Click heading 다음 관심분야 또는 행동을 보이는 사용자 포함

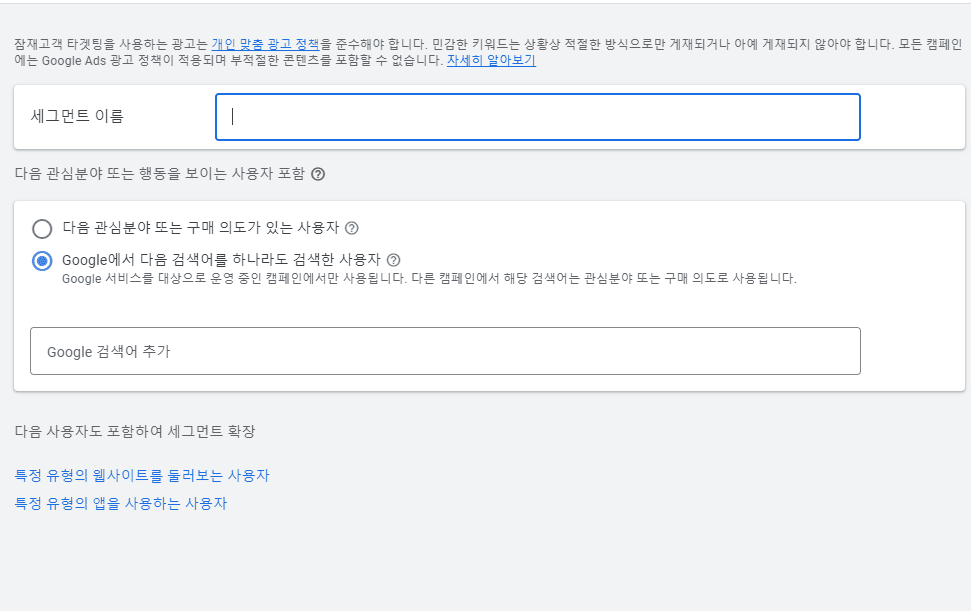(160, 173)
